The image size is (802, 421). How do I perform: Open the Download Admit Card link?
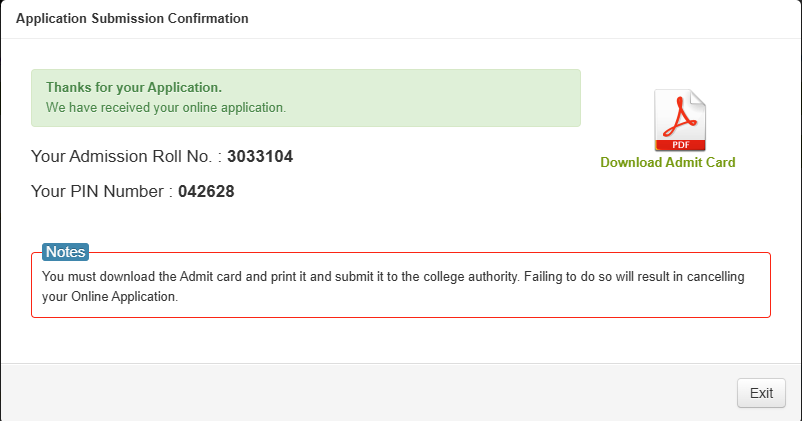click(667, 162)
